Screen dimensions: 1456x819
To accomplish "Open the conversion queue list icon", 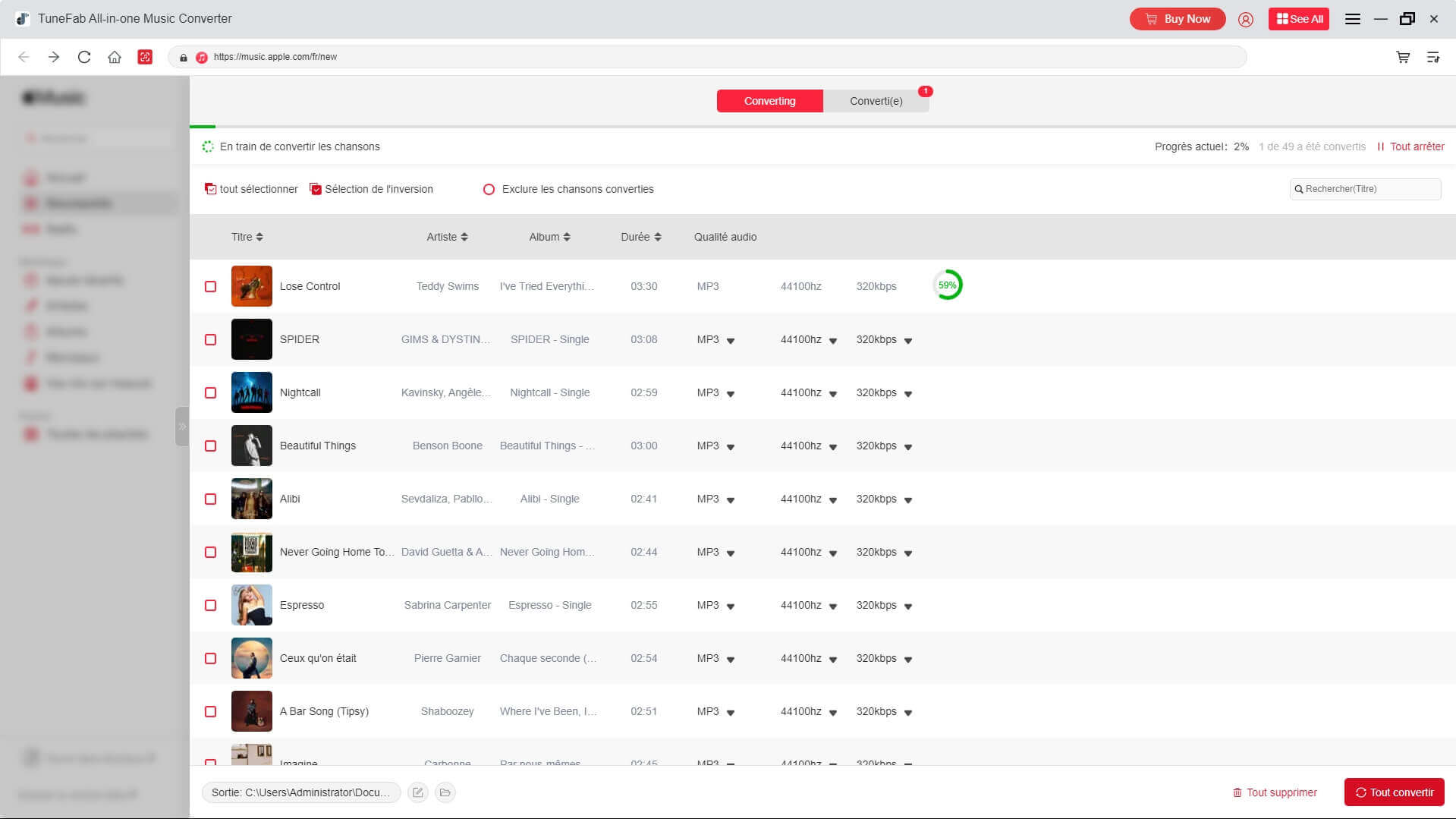I will point(1433,57).
